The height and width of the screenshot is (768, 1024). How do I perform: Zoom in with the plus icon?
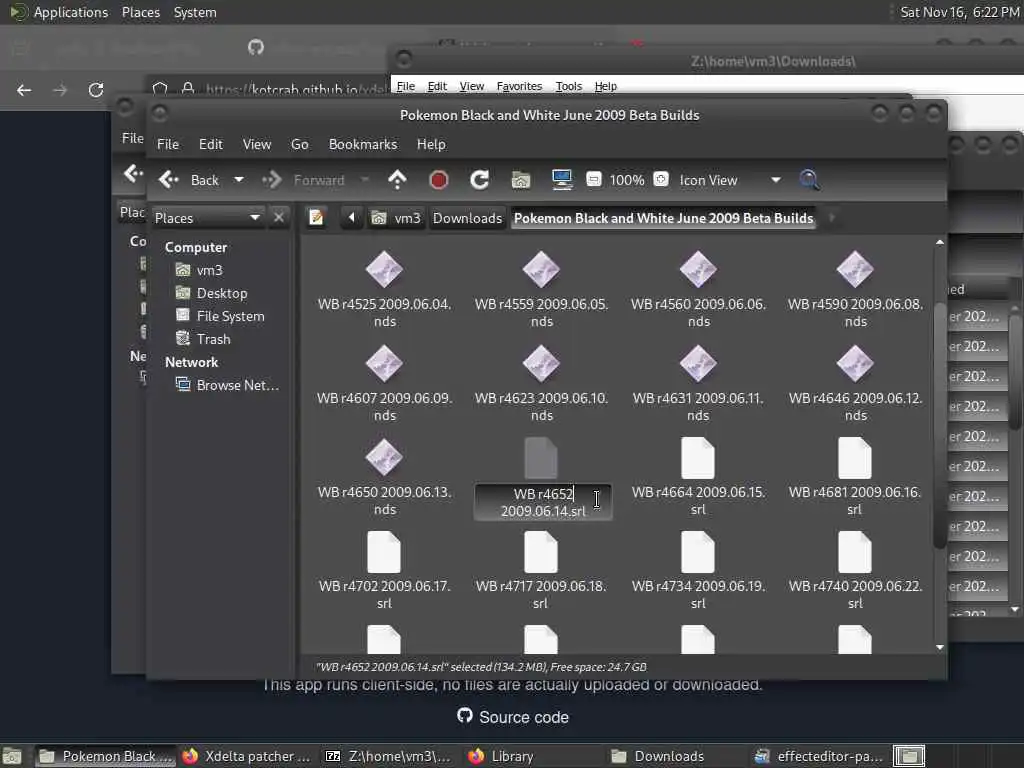tap(661, 180)
